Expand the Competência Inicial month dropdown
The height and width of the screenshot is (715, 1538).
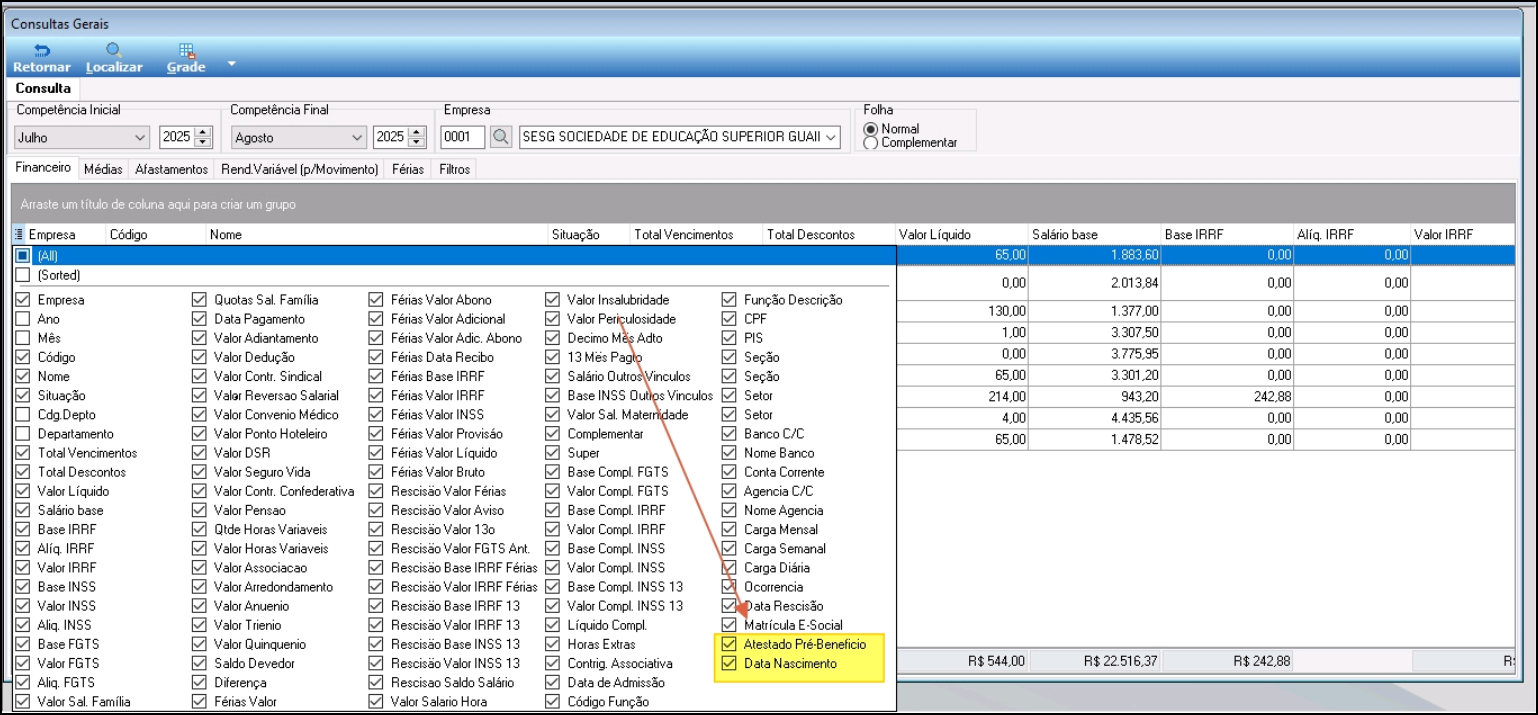click(140, 137)
